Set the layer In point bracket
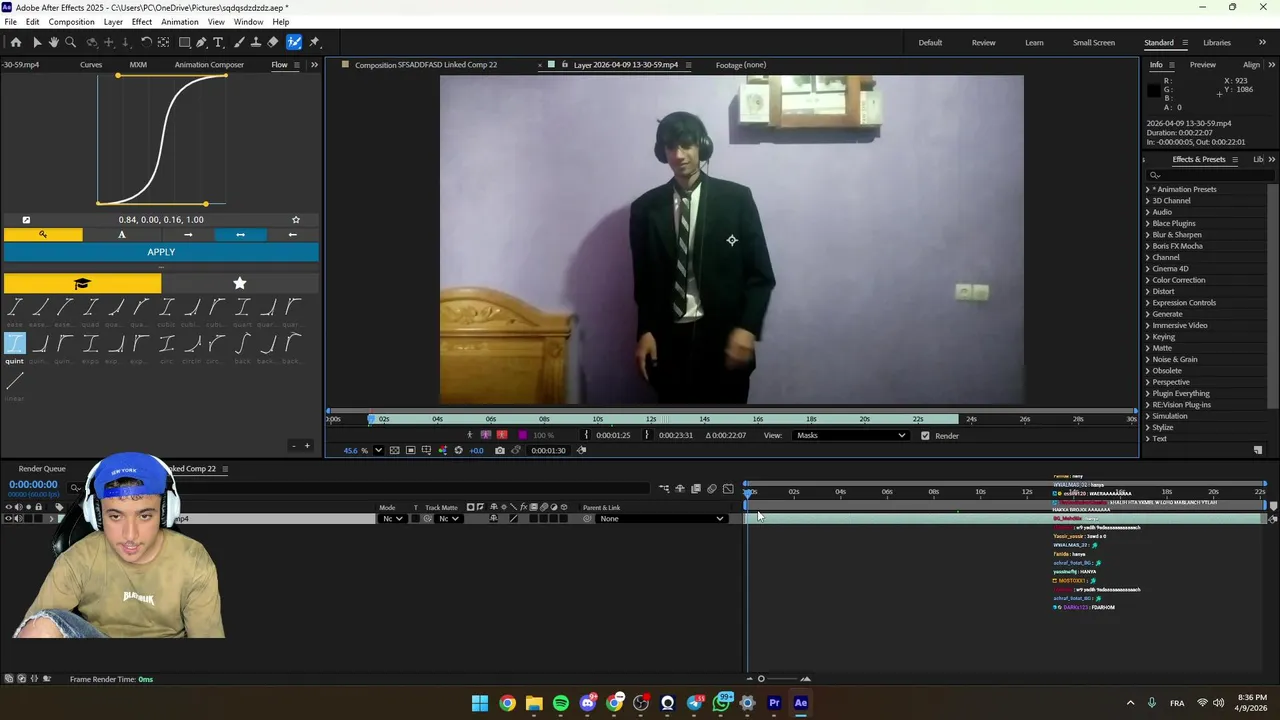 coord(587,435)
